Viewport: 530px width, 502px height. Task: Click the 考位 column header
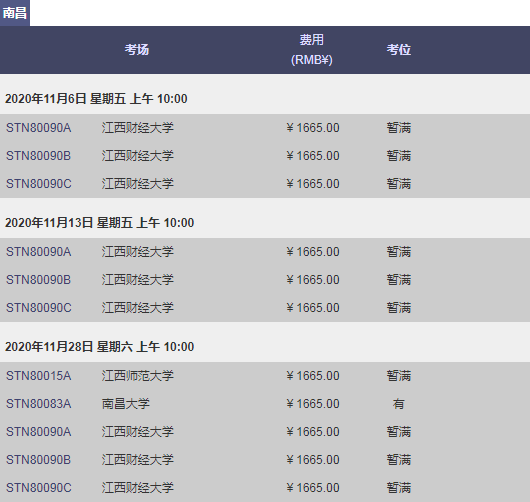tap(399, 50)
